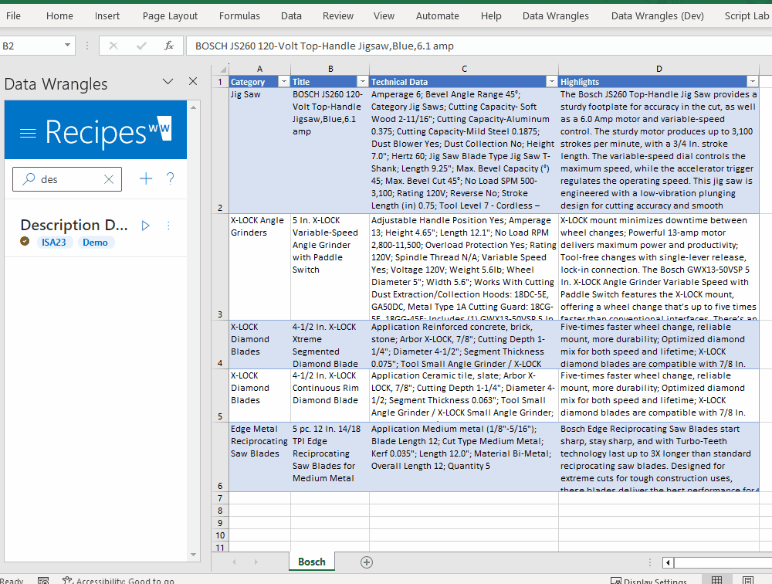The image size is (772, 584).
Task: Click the select-all corner triangle
Action: (224, 69)
